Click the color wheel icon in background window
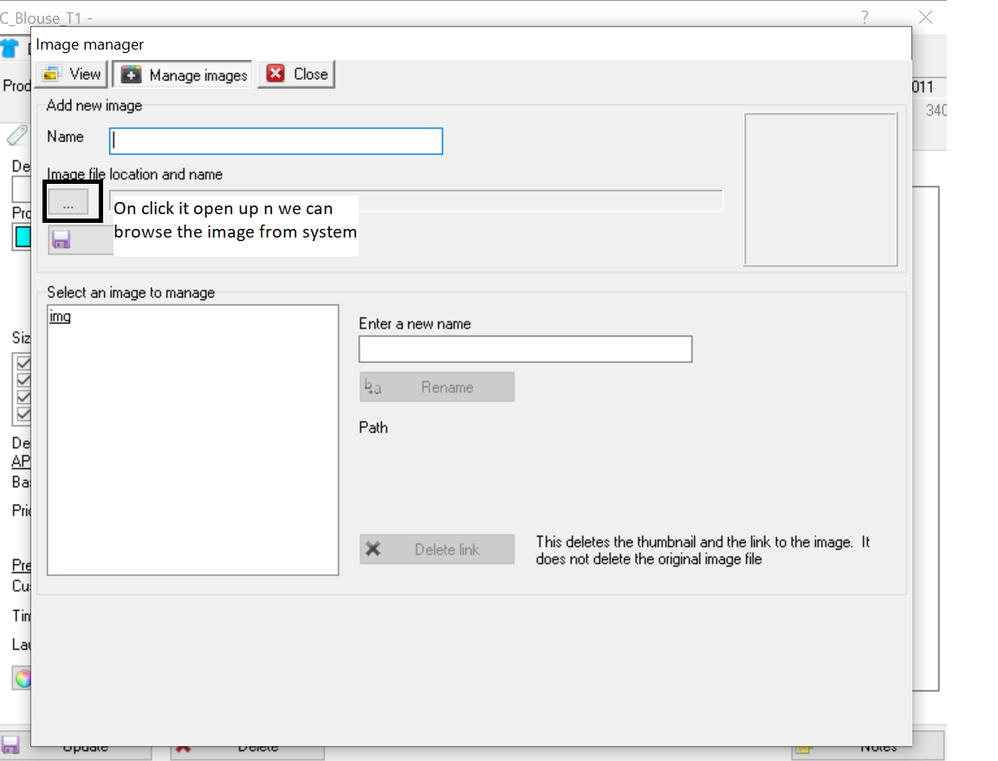 tap(22, 678)
